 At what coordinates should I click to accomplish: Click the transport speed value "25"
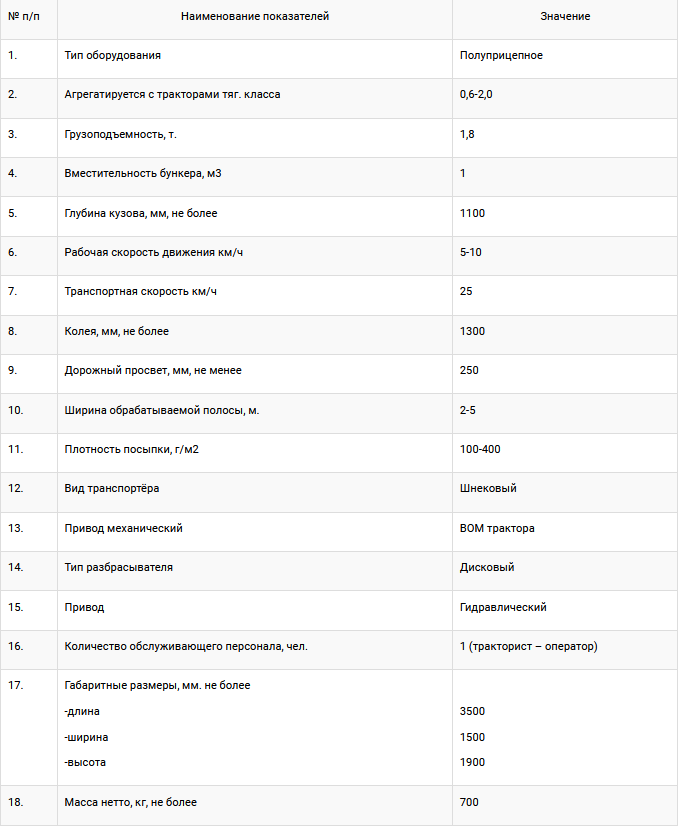(x=466, y=292)
